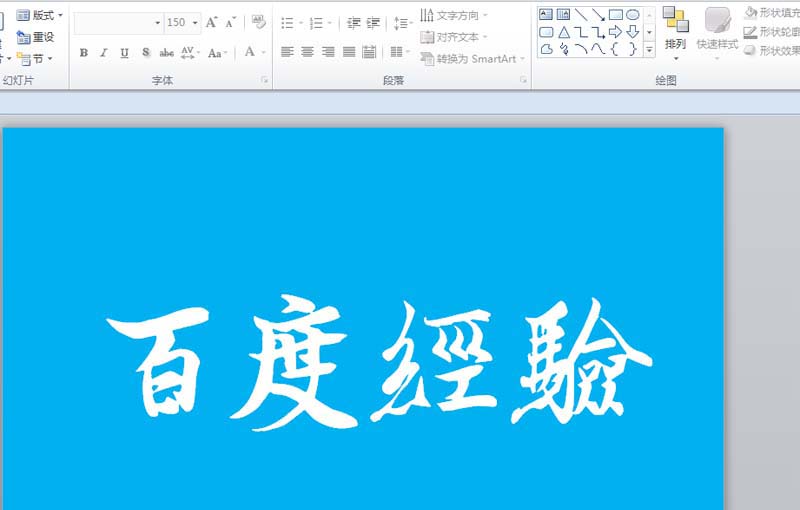Open the font color A dropdown

[263, 52]
